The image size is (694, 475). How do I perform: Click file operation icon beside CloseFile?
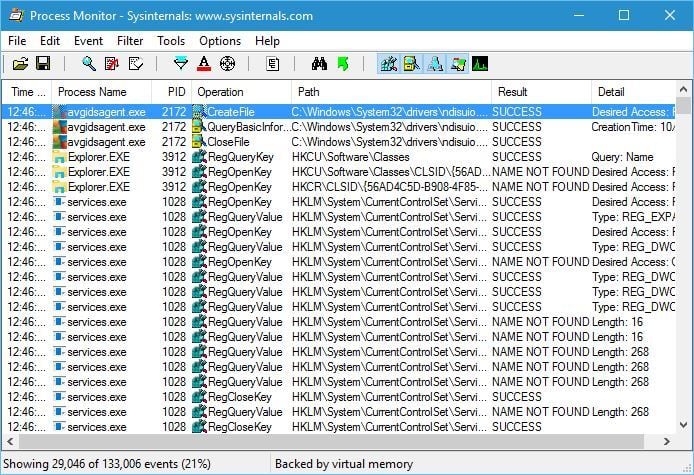[199, 142]
